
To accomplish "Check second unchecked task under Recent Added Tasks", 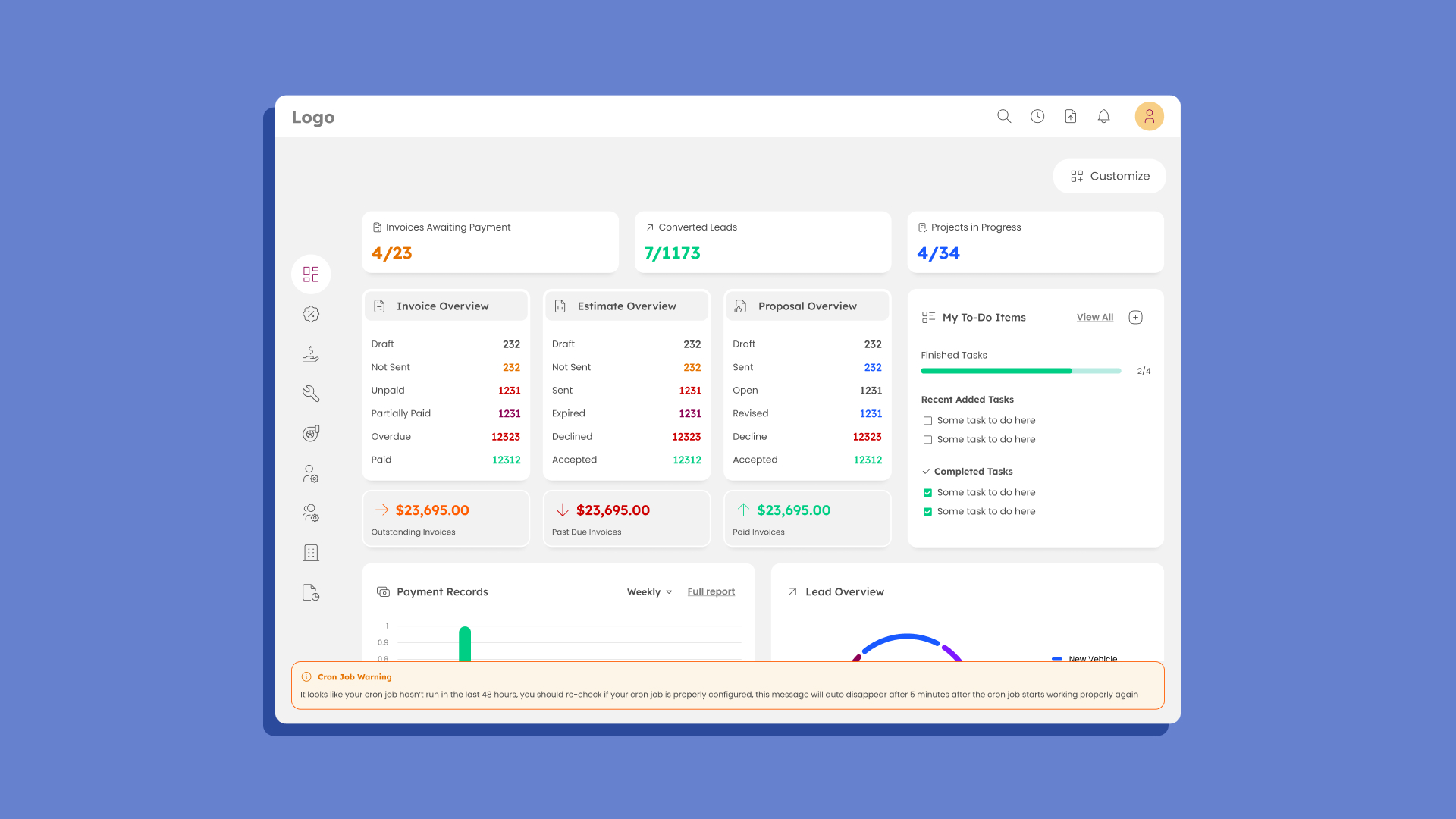I will (x=927, y=440).
